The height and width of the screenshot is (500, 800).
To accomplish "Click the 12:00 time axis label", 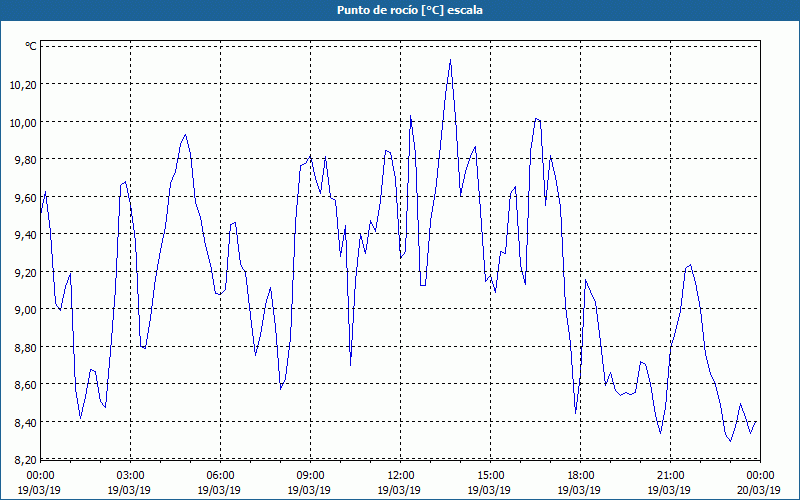I will coord(400,476).
